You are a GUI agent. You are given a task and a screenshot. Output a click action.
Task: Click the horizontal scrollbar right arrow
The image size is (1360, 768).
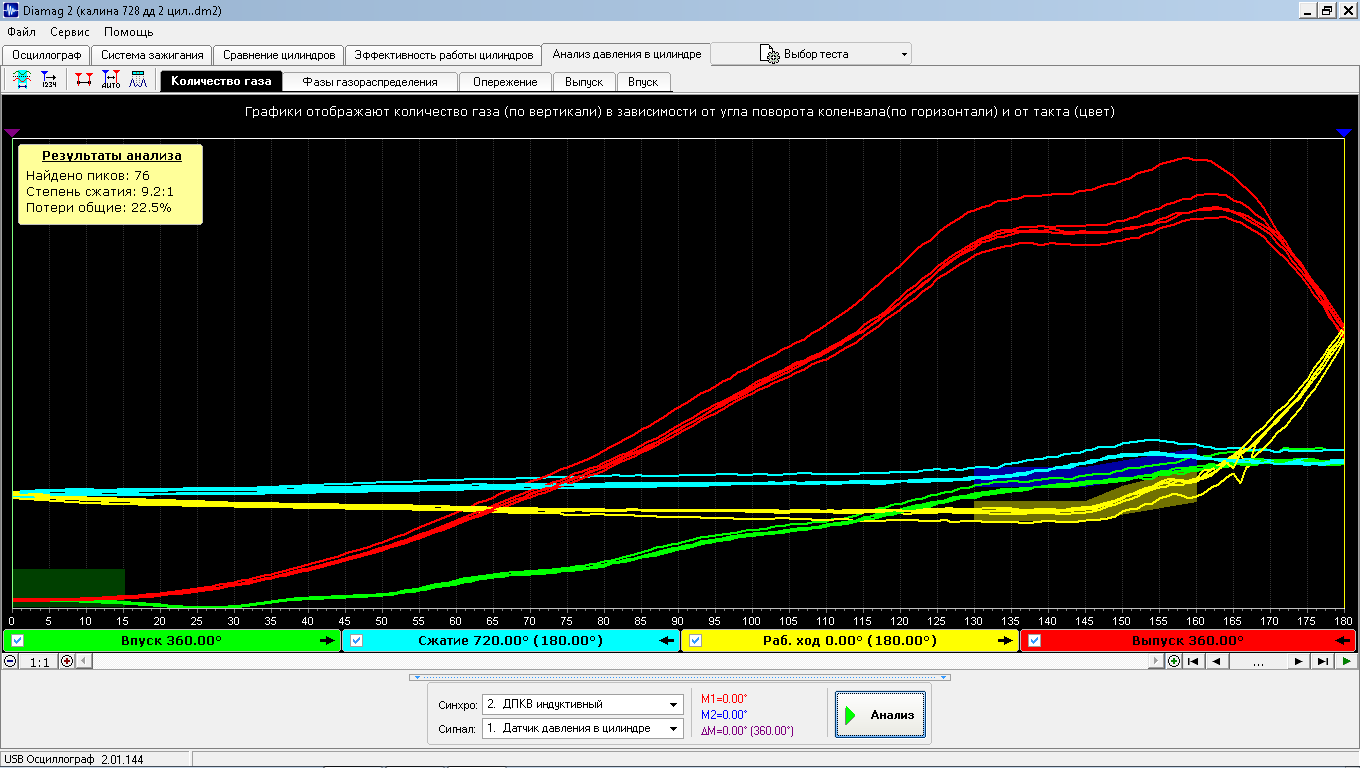[x=1158, y=661]
